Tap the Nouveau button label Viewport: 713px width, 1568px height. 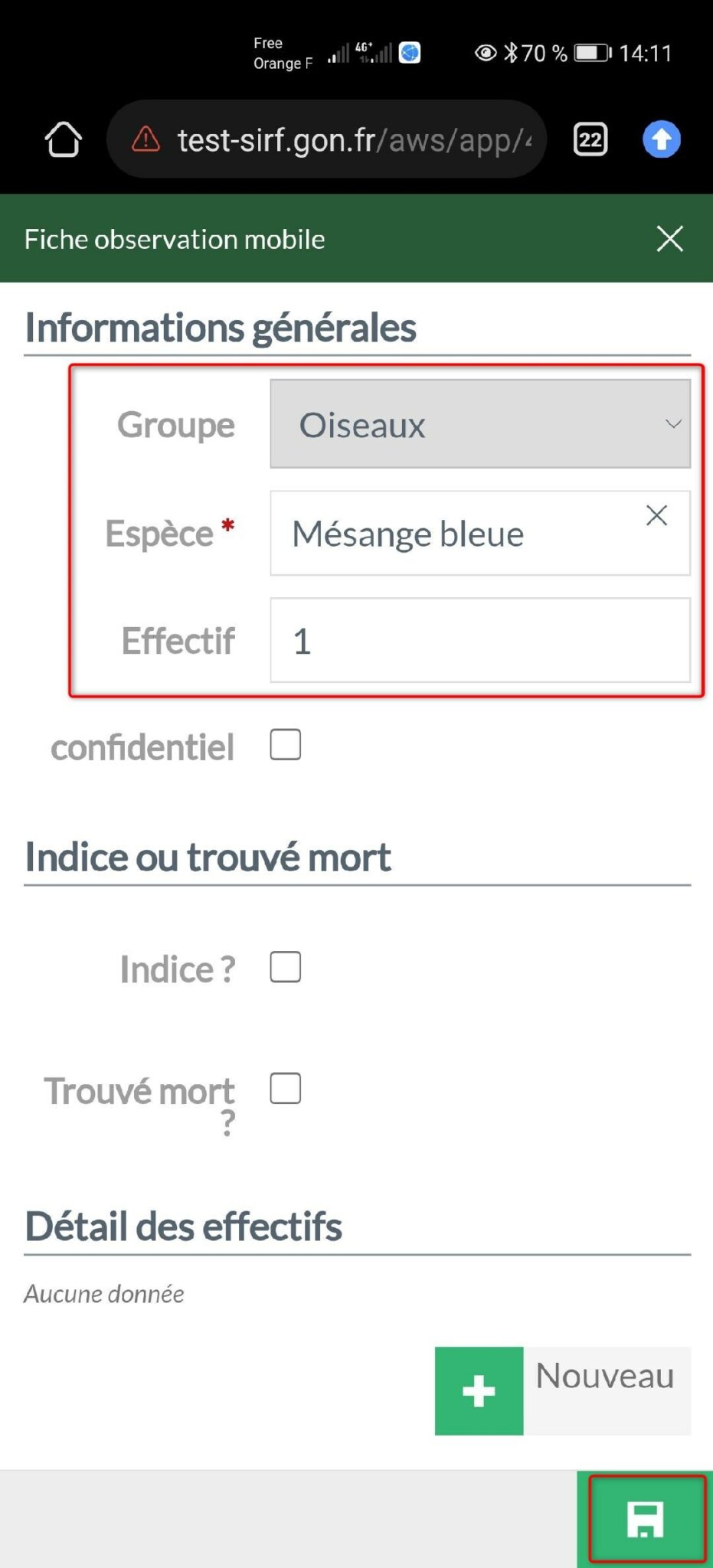pos(605,1376)
